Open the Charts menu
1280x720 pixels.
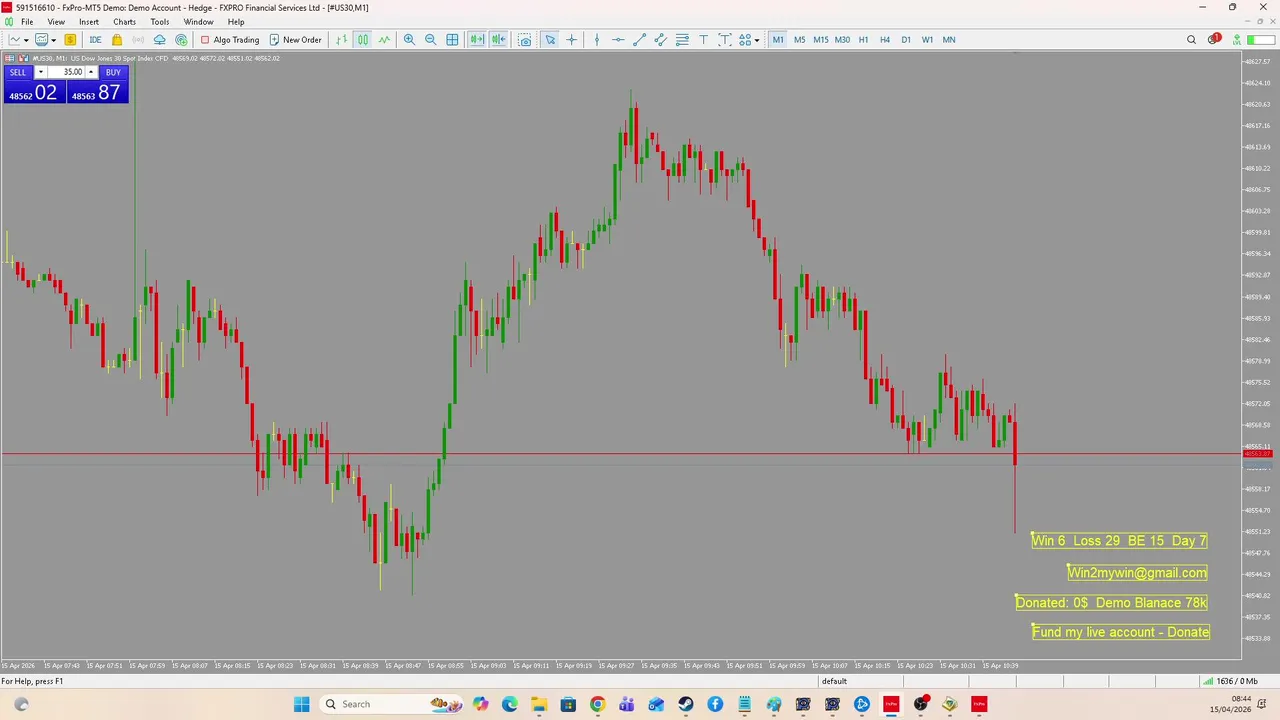pyautogui.click(x=124, y=22)
